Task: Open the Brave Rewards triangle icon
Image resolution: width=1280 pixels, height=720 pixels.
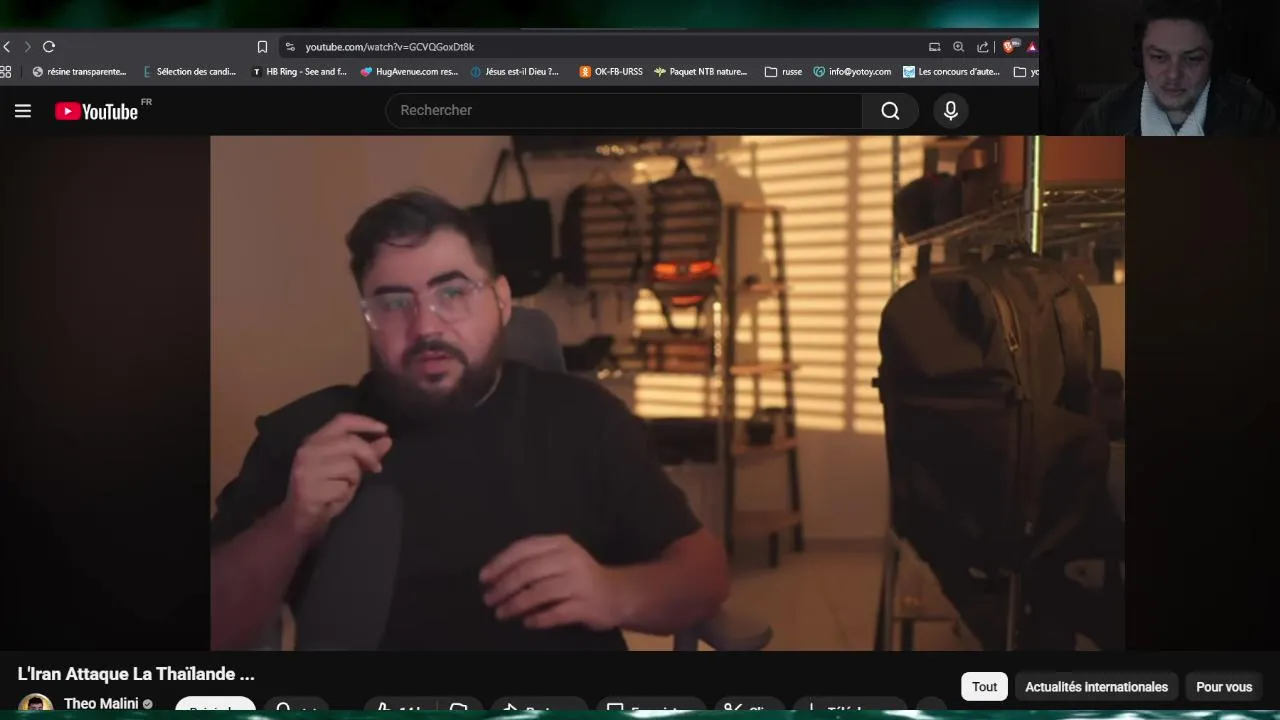Action: coord(1032,47)
